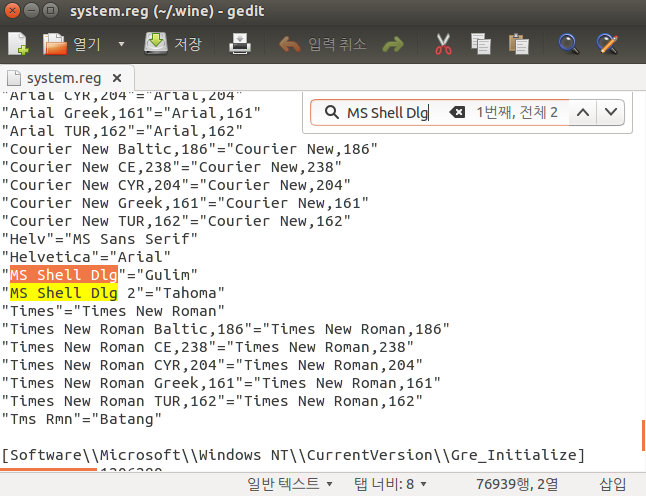Click the Courier New Greek,161 line
The height and width of the screenshot is (496, 646).
click(x=185, y=203)
